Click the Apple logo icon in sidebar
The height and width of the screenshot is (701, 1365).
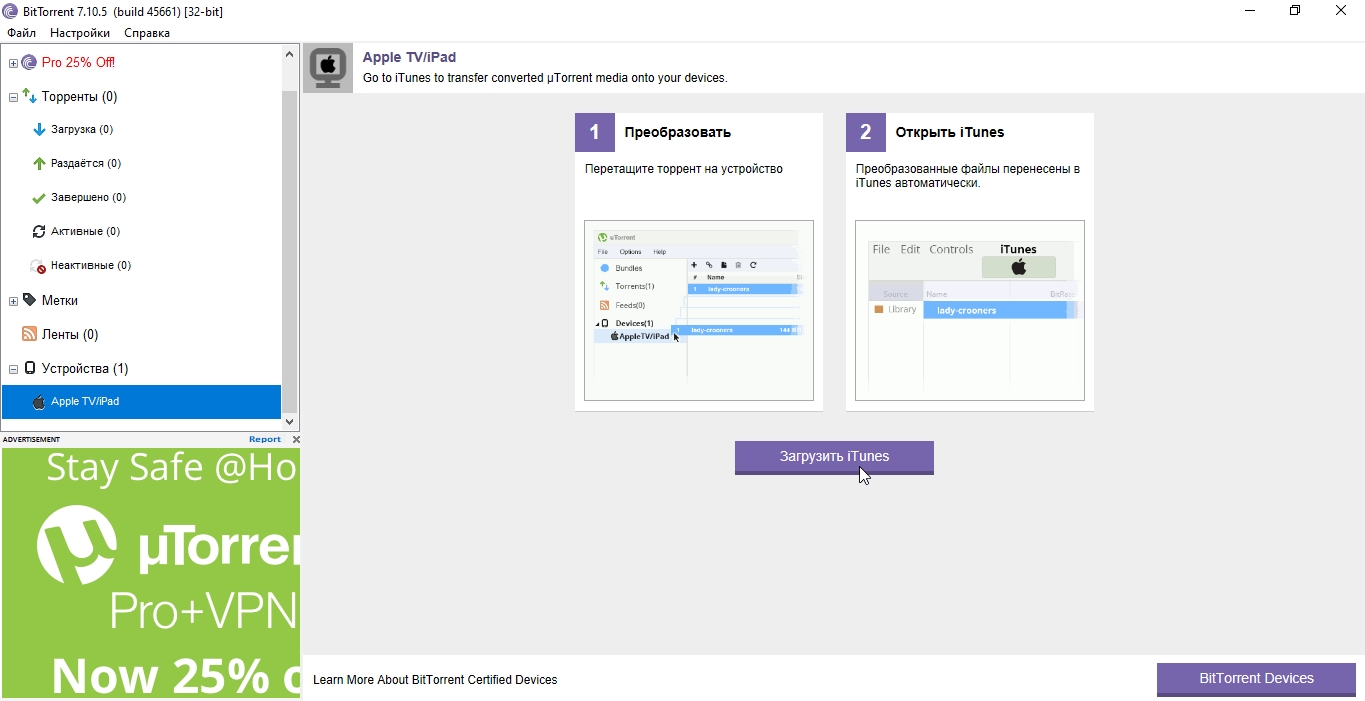39,402
